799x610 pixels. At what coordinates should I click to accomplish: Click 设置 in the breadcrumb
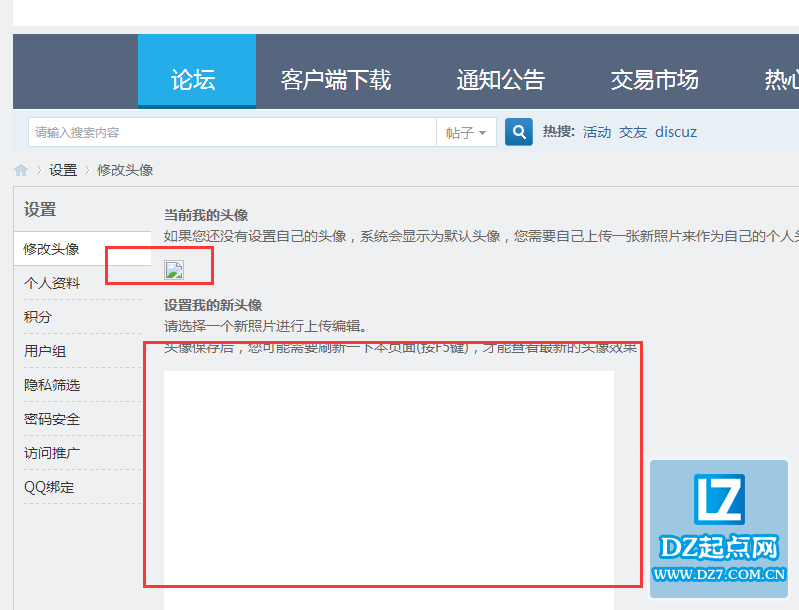click(63, 170)
